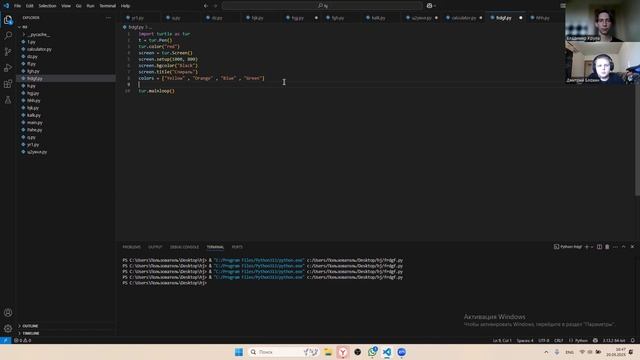The image size is (640, 360).
Task: Open the Edit menu
Action: pos(30,6)
